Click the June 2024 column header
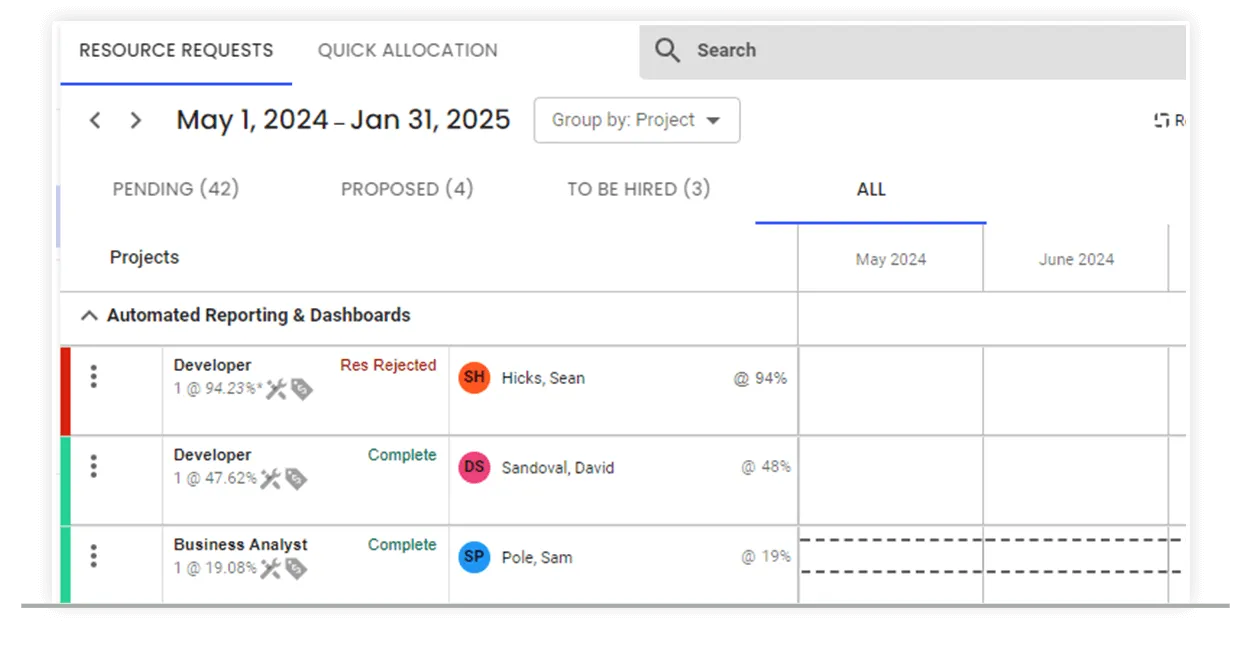 tap(1076, 259)
